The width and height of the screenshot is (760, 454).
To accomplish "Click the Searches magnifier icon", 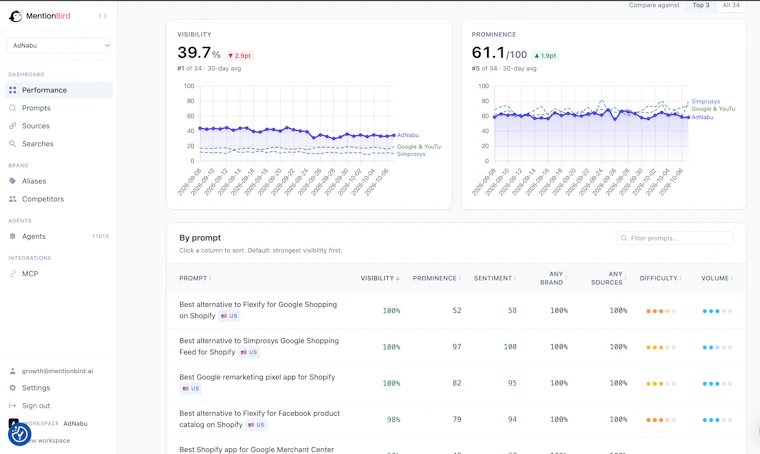I will [13, 144].
